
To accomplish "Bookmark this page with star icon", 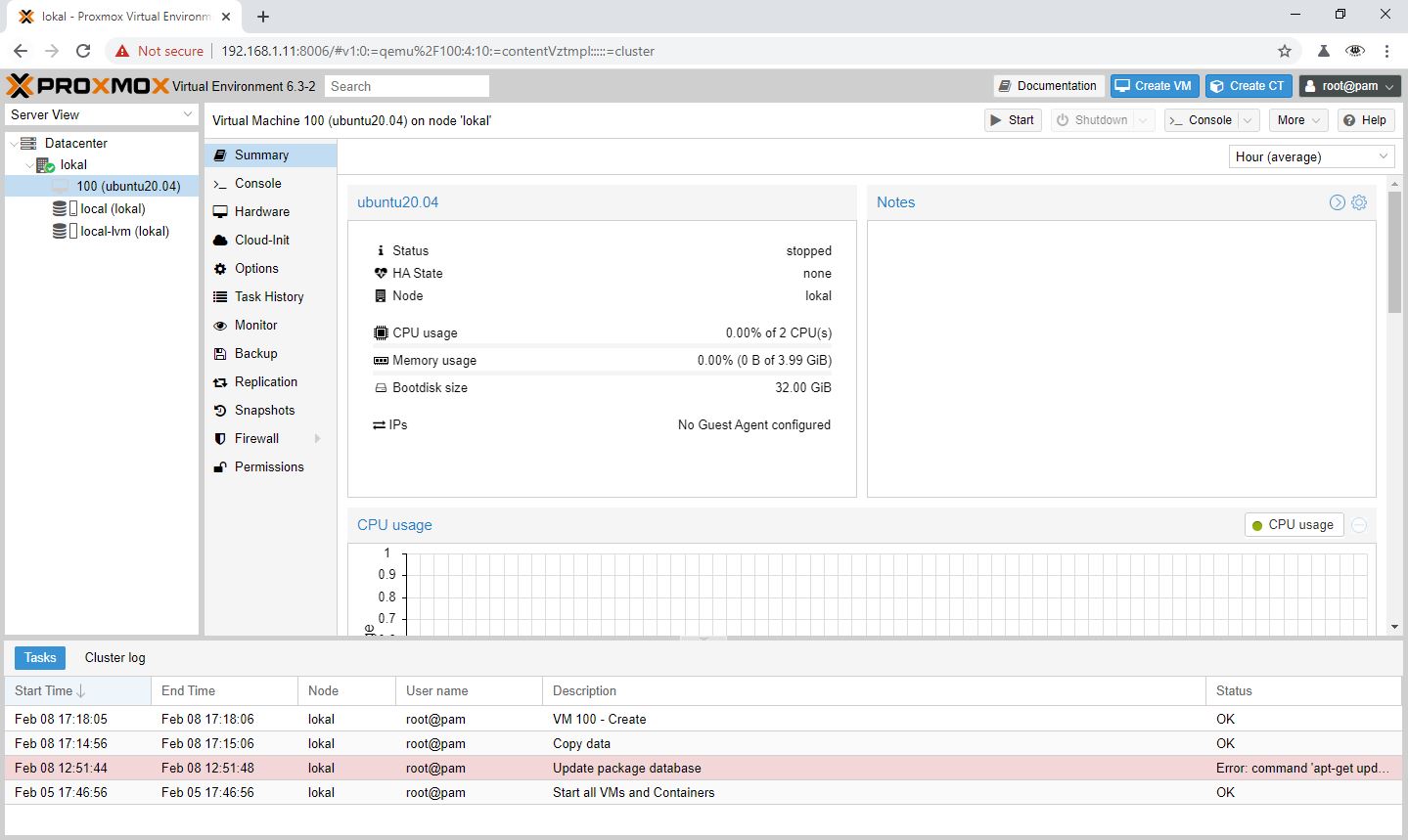I will [x=1285, y=51].
